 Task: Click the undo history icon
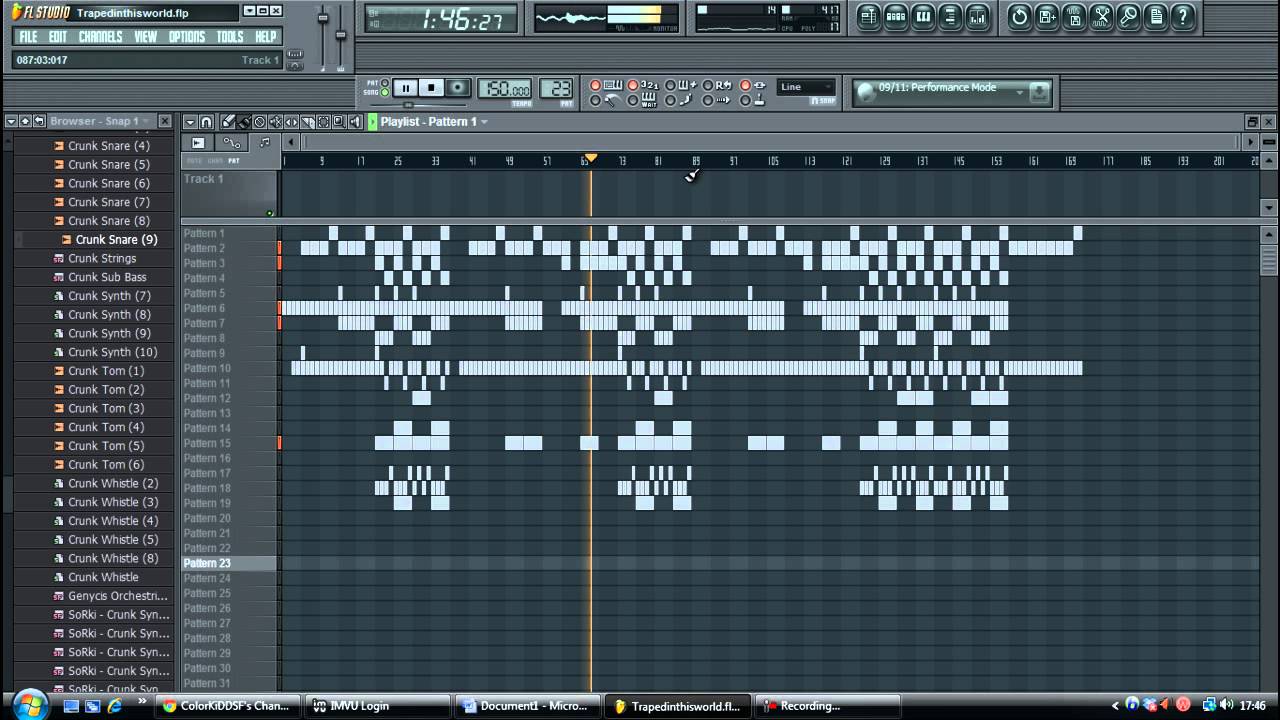1020,17
